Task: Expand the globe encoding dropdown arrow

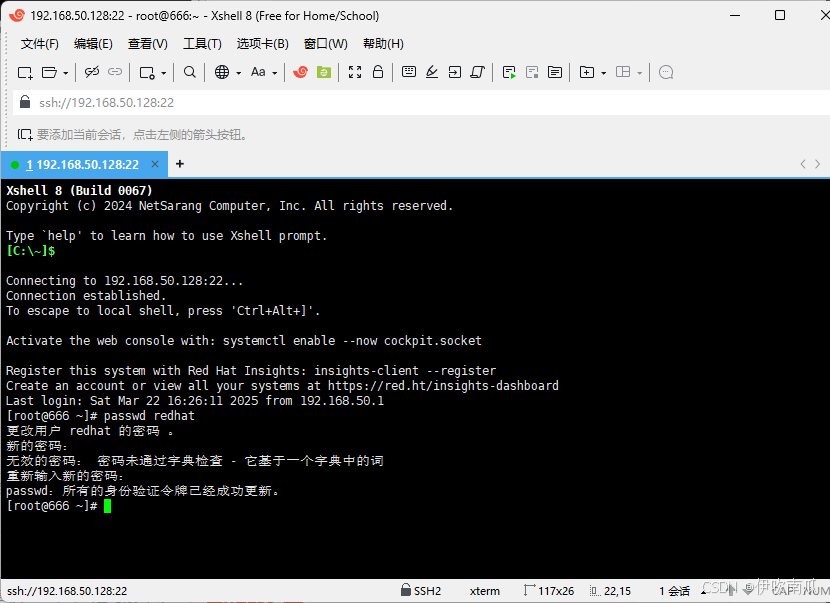Action: tap(239, 73)
